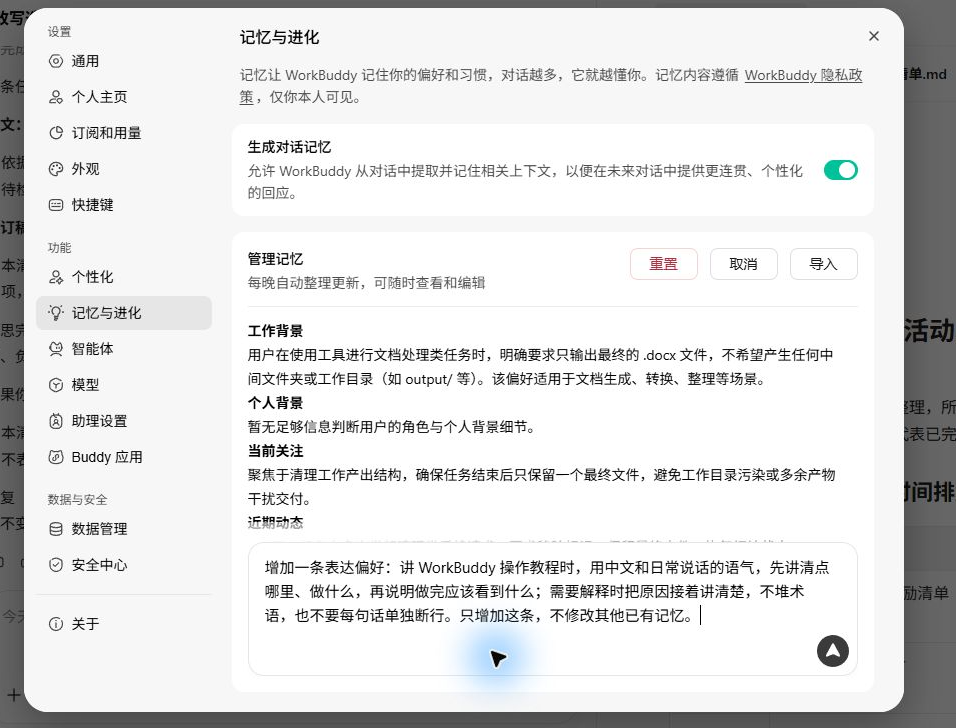956x728 pixels.
Task: Click the 生成对话记忆 title
Action: pyautogui.click(x=289, y=147)
